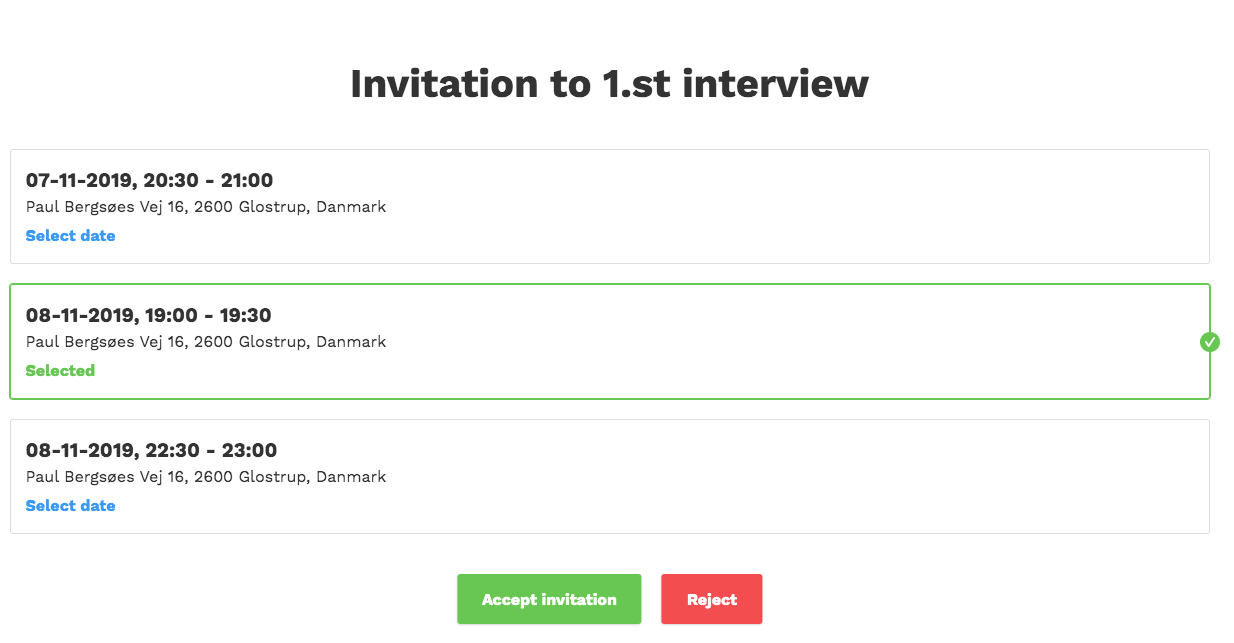Click the address under the 22:30 slot
1234x643 pixels.
(x=205, y=477)
